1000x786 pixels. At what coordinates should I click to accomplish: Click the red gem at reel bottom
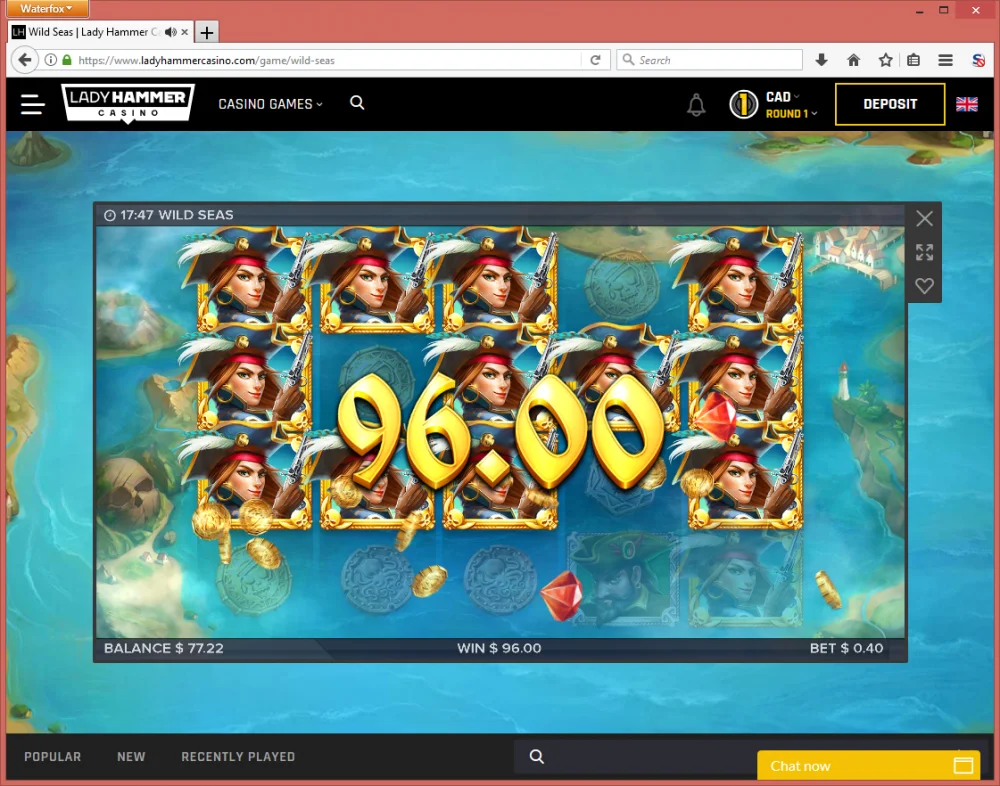(561, 595)
